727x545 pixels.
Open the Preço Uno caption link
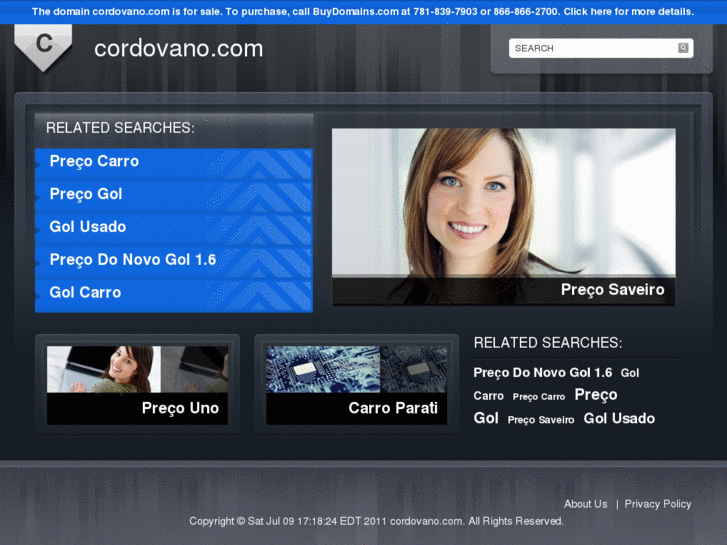[x=180, y=408]
